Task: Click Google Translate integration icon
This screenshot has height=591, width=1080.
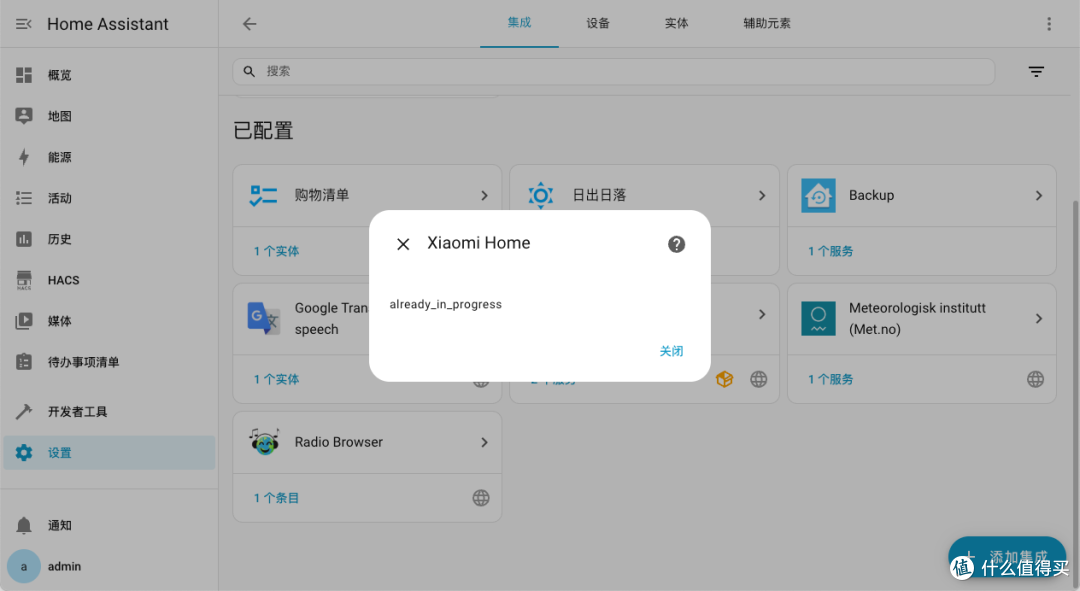Action: tap(263, 318)
